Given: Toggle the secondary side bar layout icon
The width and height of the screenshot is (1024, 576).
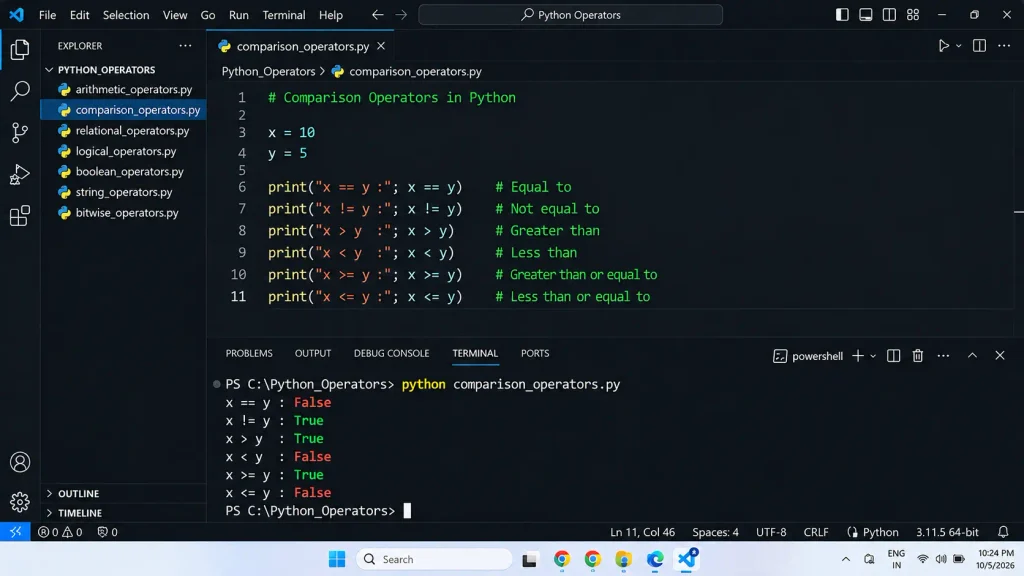Looking at the screenshot, I should [889, 14].
